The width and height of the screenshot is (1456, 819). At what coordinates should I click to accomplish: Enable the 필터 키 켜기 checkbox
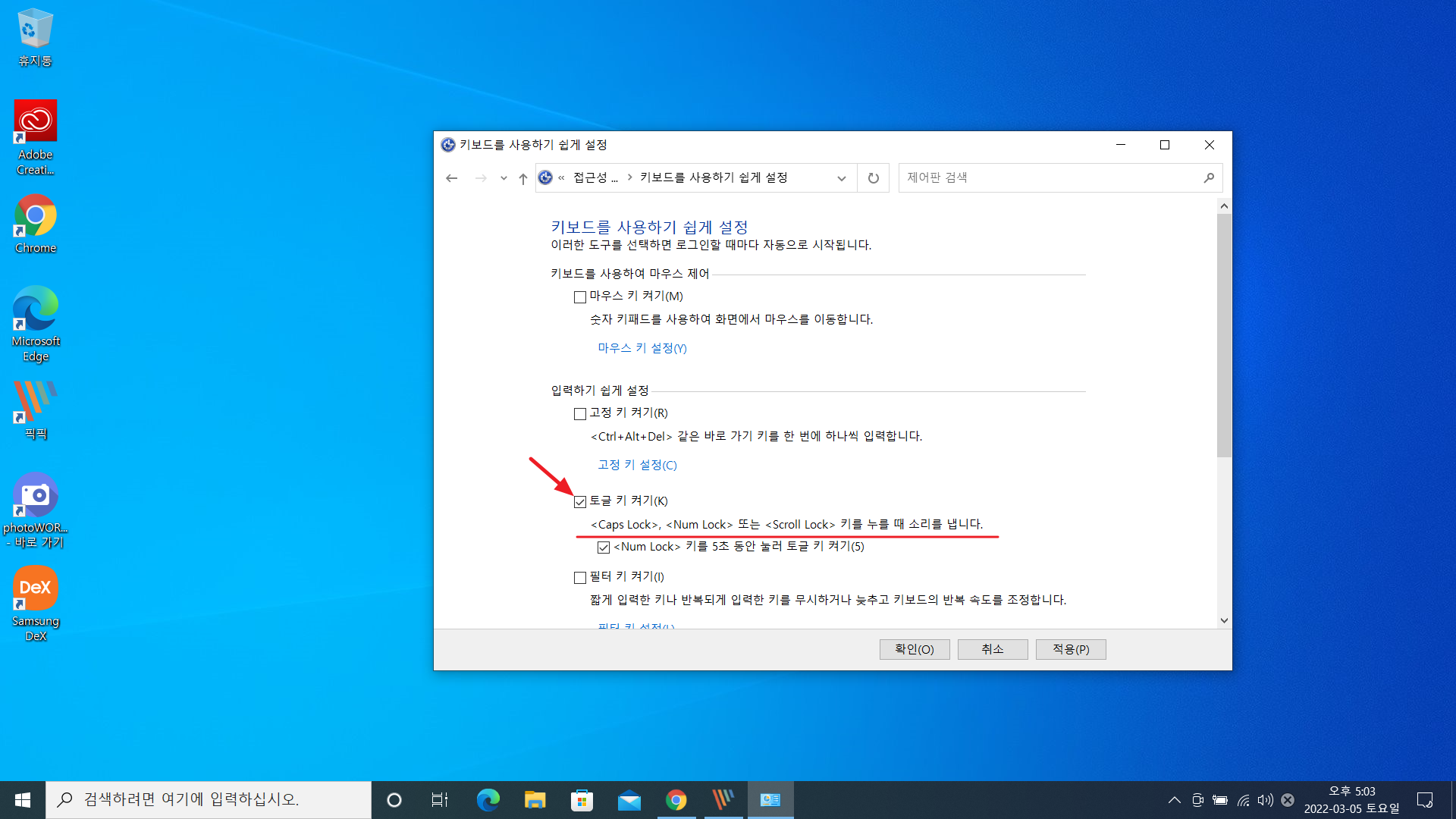point(580,578)
